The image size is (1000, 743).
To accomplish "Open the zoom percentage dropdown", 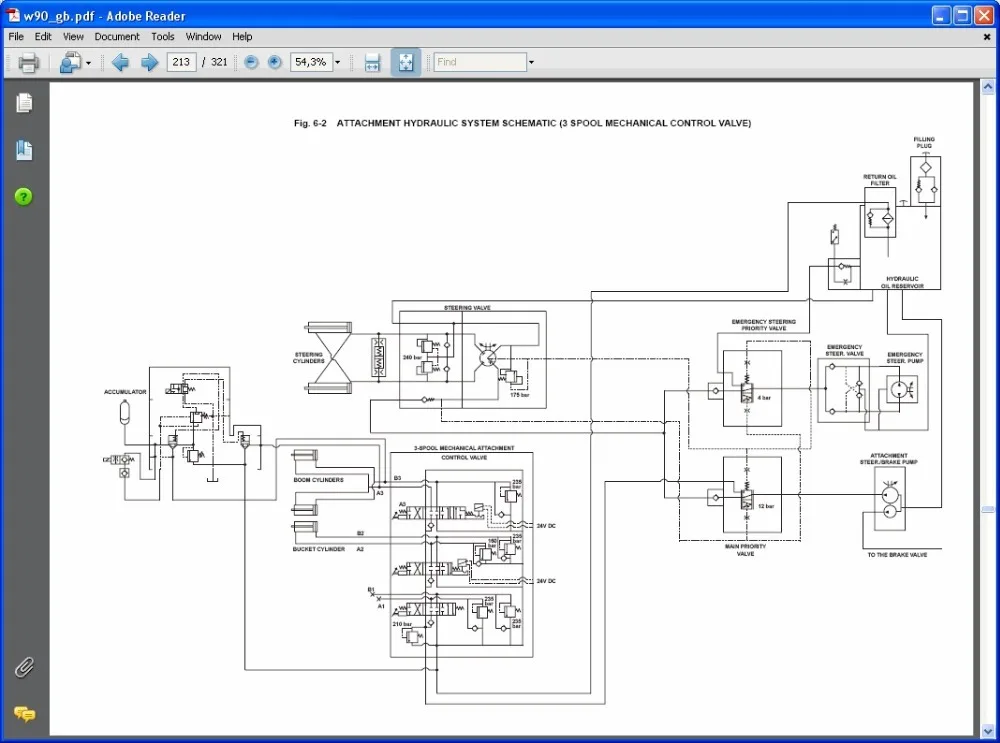I will [337, 62].
